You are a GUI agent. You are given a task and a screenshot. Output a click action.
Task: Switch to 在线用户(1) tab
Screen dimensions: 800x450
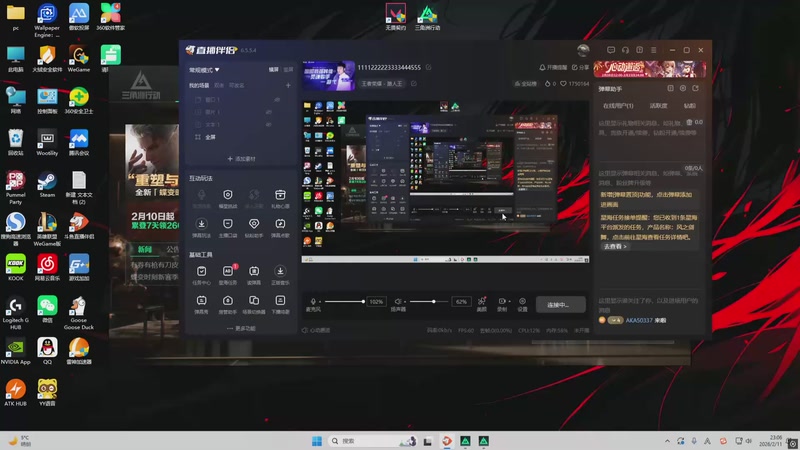[x=618, y=106]
